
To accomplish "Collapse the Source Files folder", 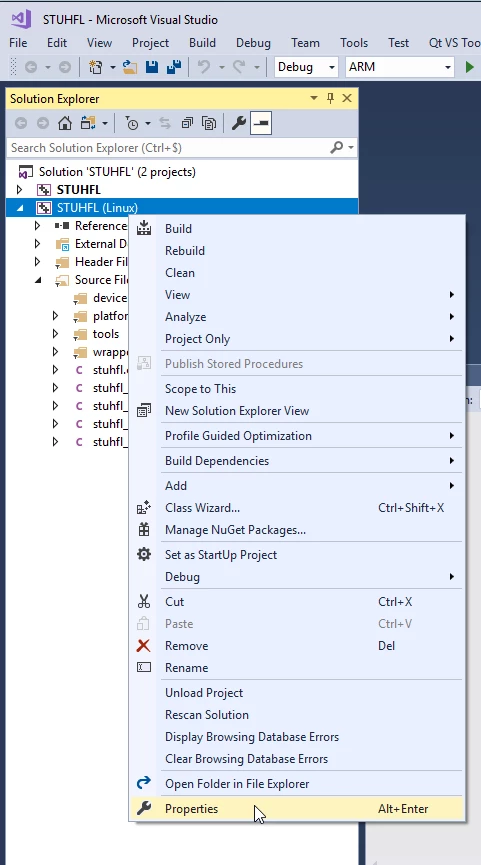I will [x=38, y=280].
